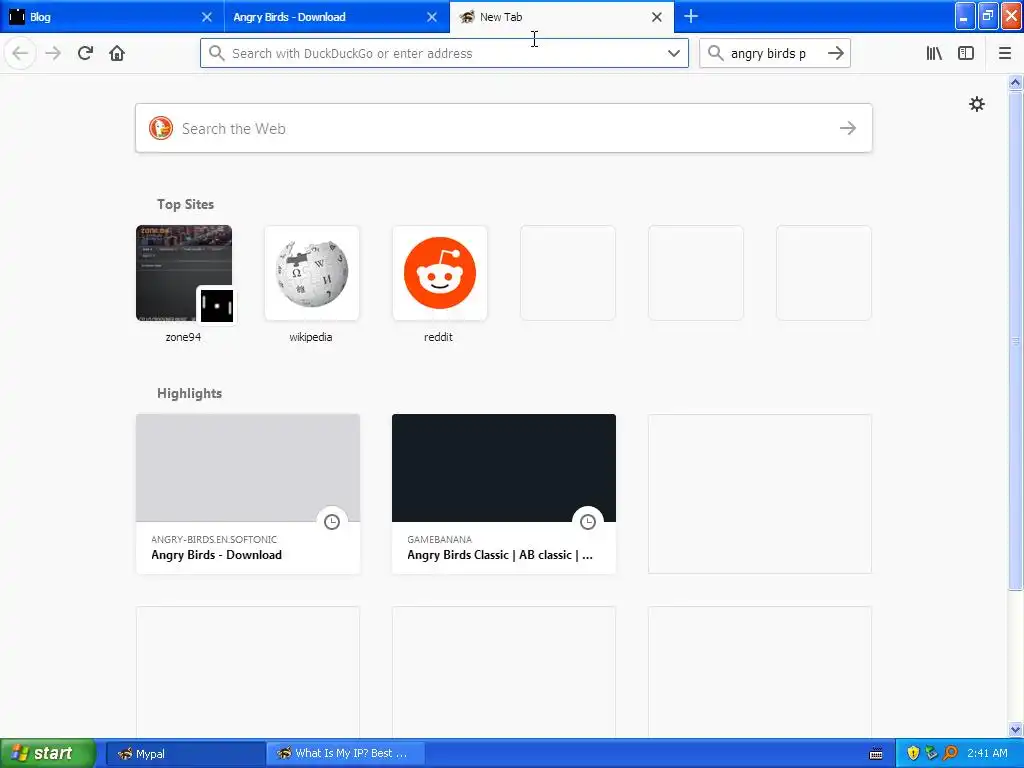1024x768 pixels.
Task: Click the Highlights heading
Action: click(189, 393)
